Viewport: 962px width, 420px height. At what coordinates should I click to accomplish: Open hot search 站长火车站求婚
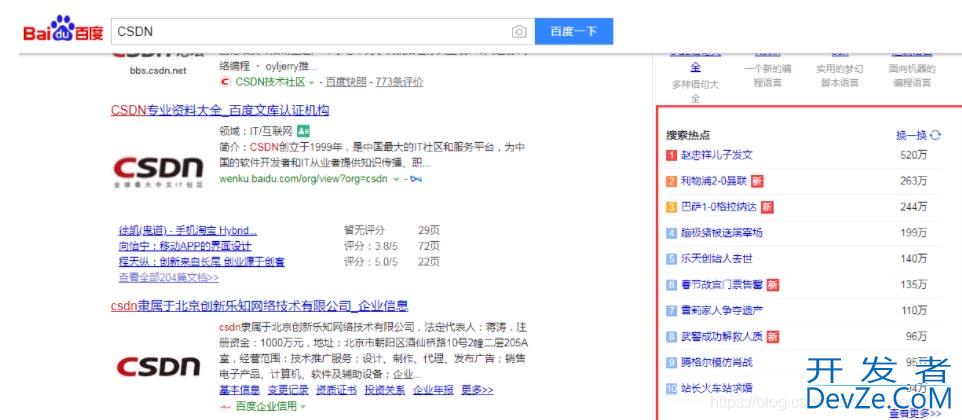(717, 388)
